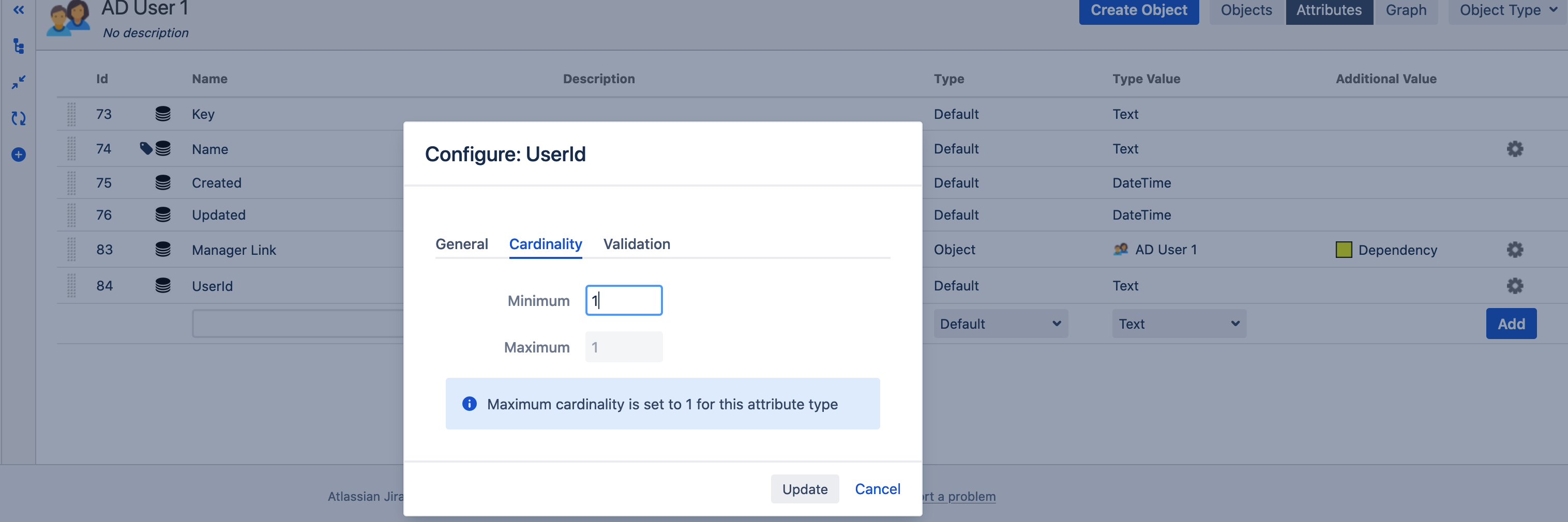Click the database icon in Key row

(x=162, y=114)
